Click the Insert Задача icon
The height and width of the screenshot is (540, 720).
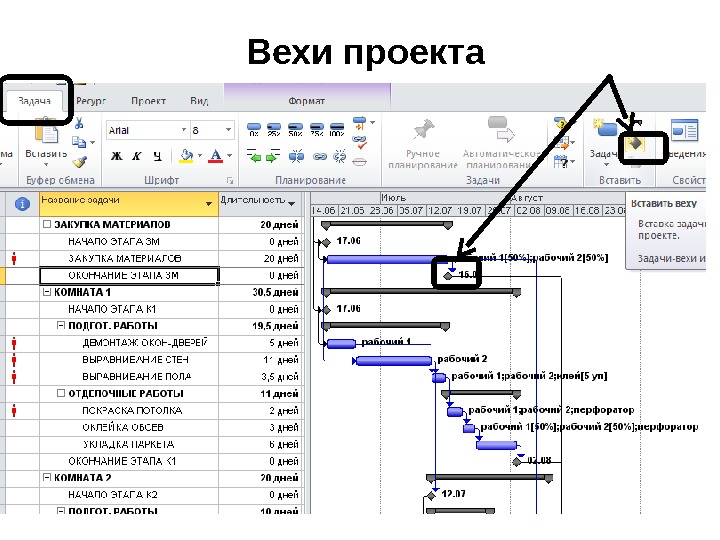[x=604, y=128]
